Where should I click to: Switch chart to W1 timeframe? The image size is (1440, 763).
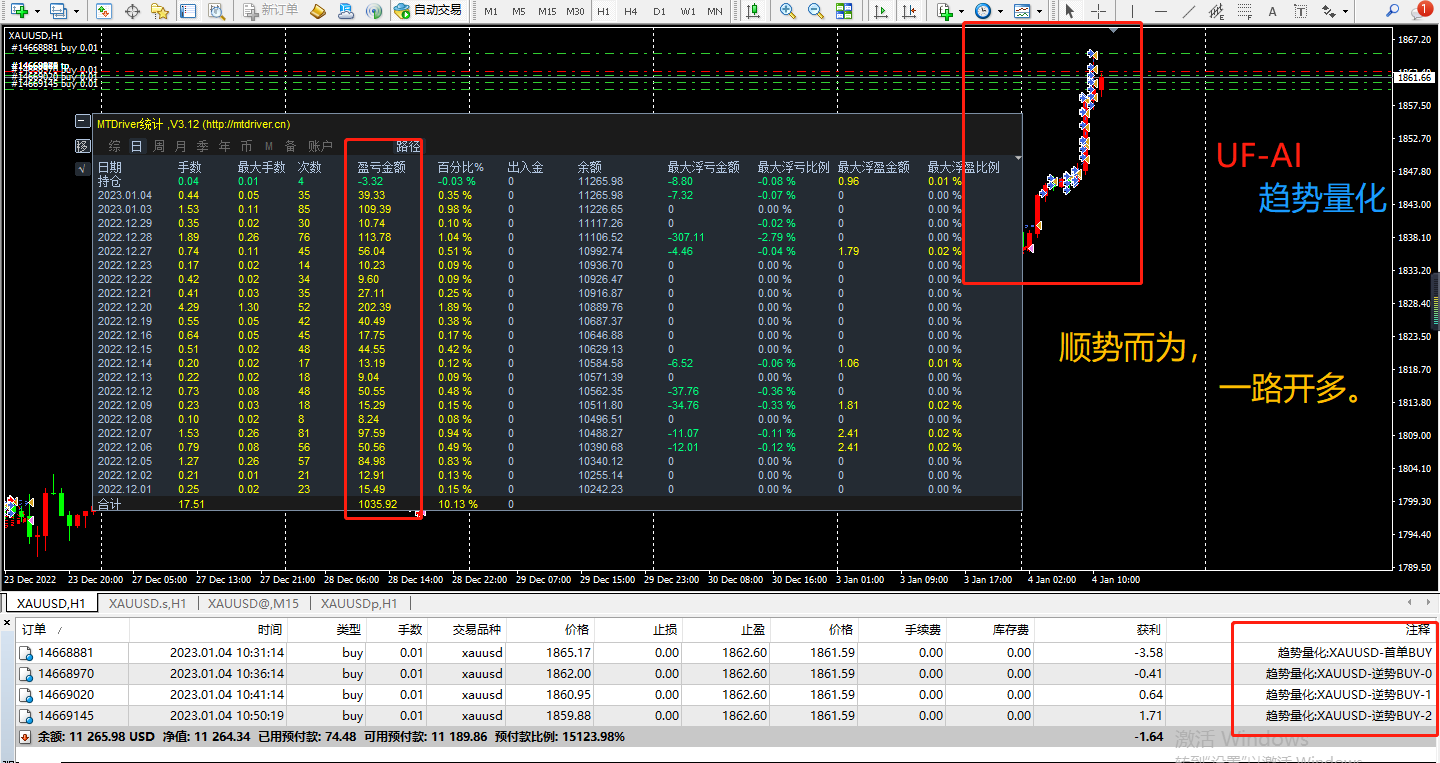[x=688, y=11]
